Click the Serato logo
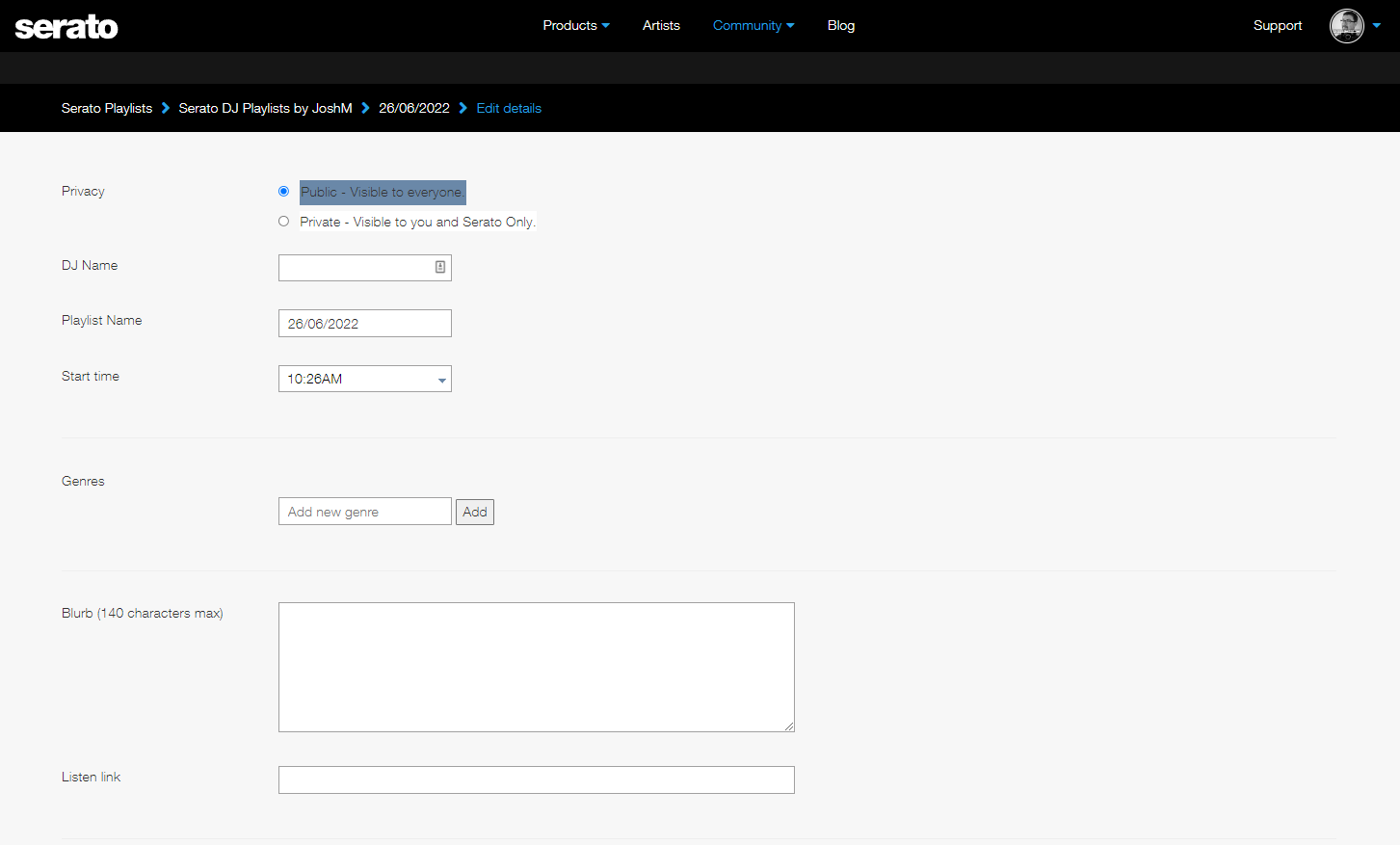The height and width of the screenshot is (845, 1400). 66,27
